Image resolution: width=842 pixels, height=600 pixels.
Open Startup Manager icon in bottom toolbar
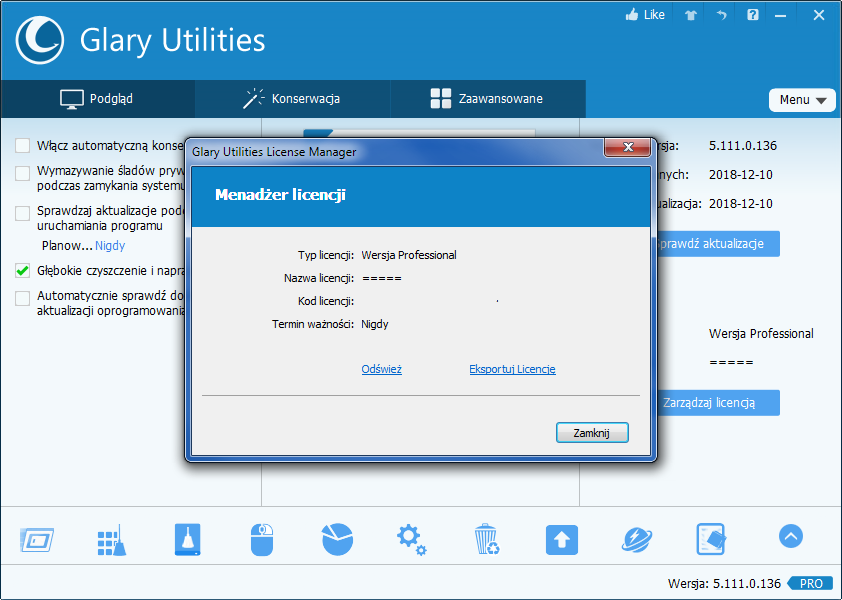(37, 539)
